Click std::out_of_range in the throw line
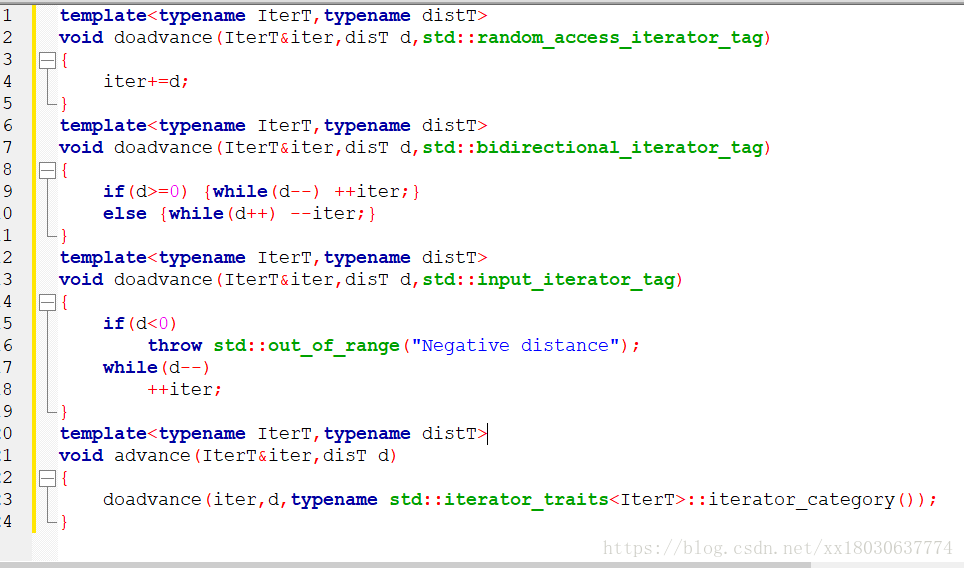Image resolution: width=964 pixels, height=568 pixels. (x=307, y=346)
